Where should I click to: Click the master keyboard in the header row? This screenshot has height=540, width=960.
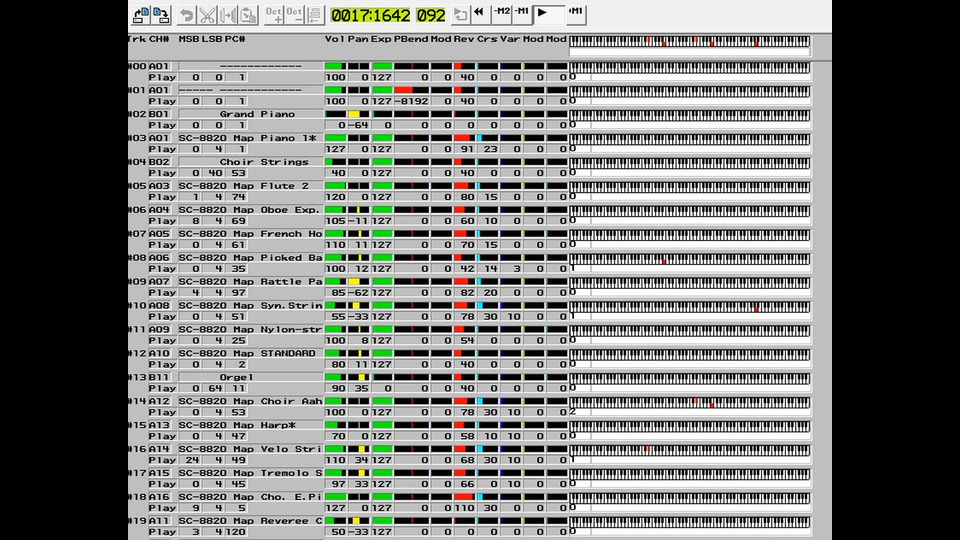(689, 41)
